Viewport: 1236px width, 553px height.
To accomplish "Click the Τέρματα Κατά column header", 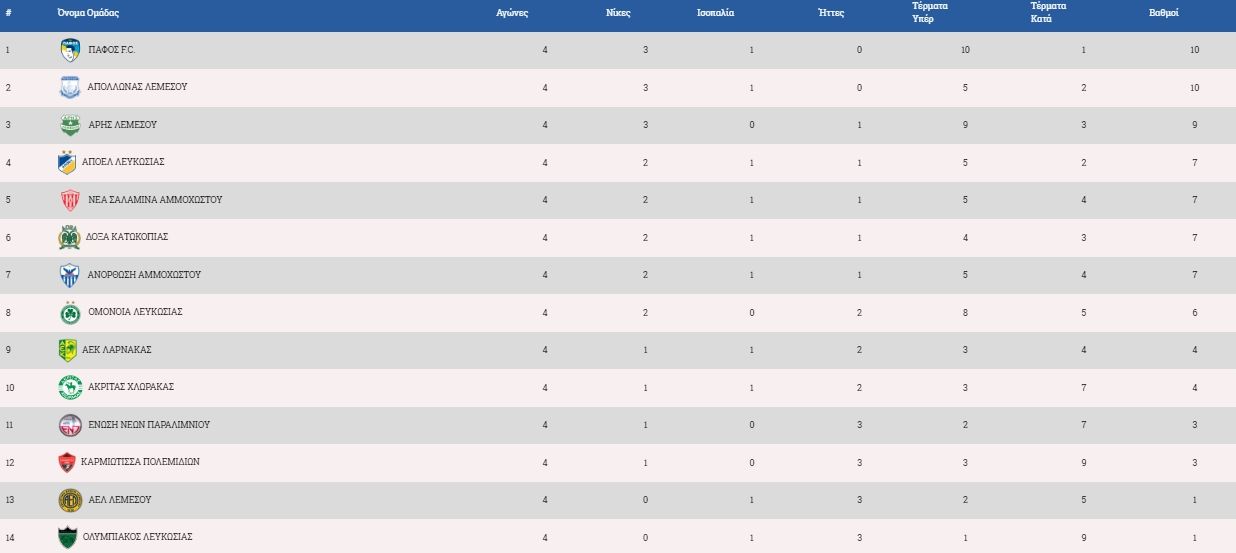I will (1048, 11).
